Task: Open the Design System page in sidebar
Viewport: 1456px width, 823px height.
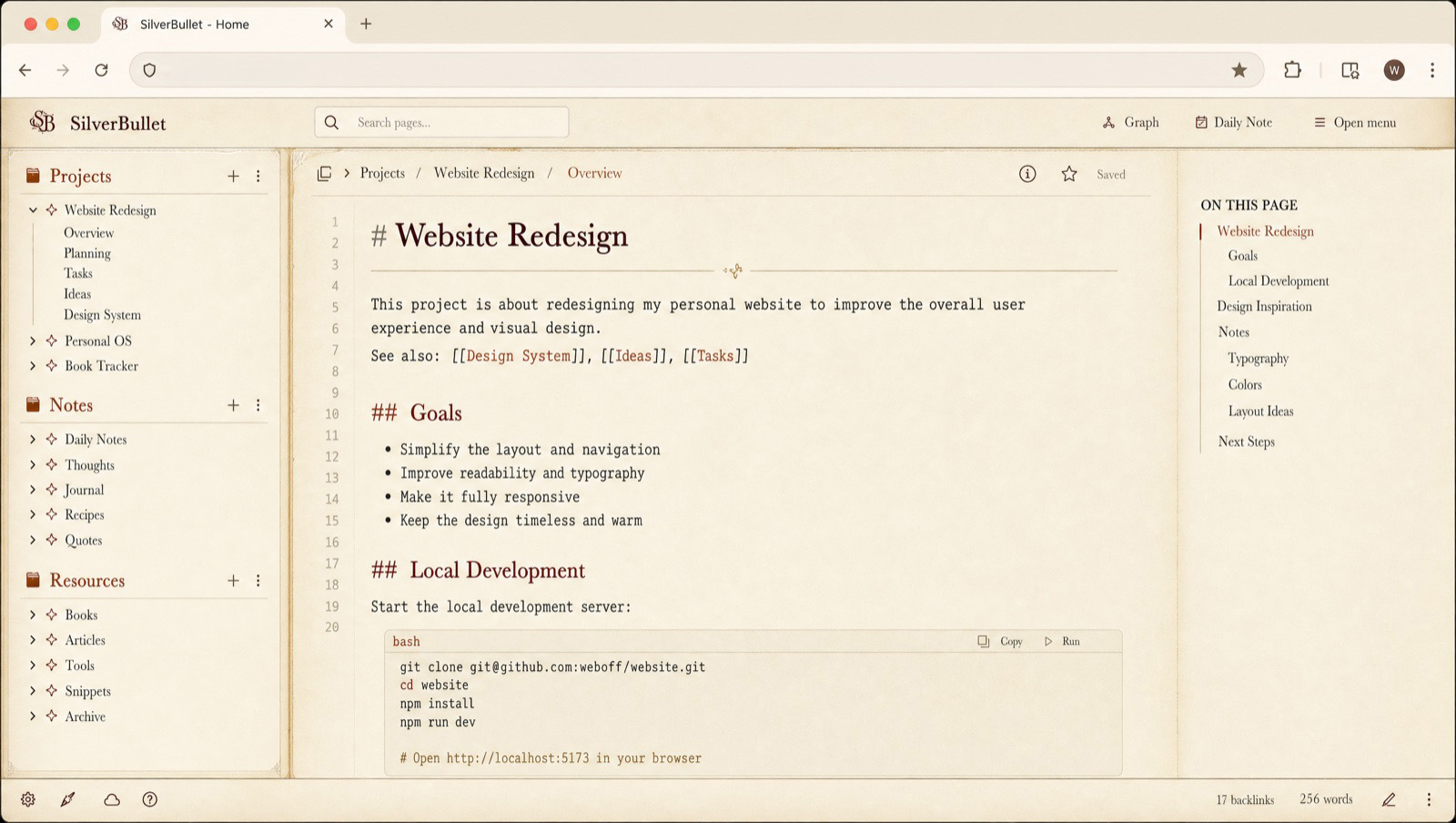Action: click(102, 315)
